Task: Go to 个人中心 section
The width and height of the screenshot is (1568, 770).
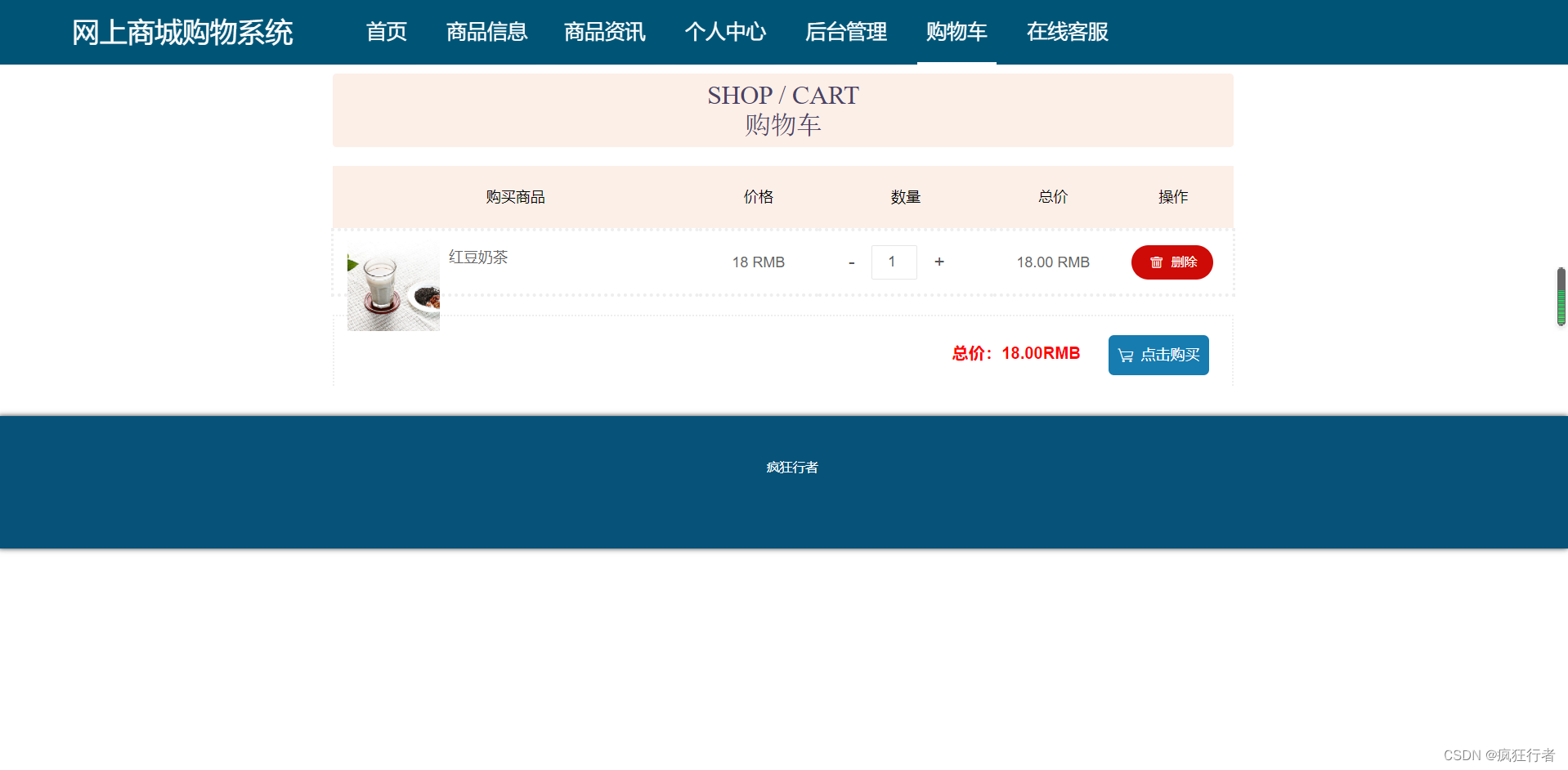Action: pyautogui.click(x=725, y=32)
